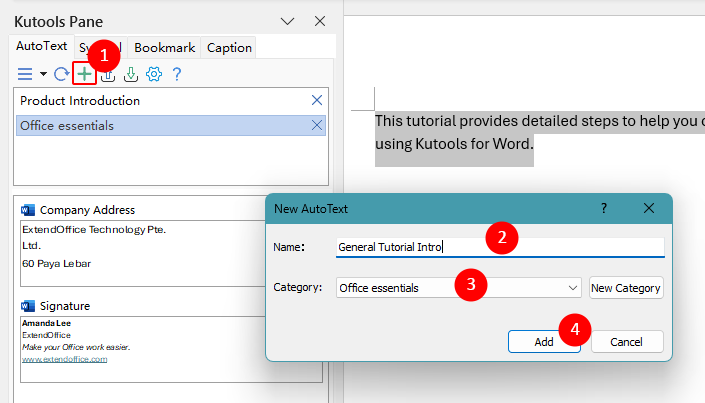Viewport: 705px width, 403px height.
Task: Click the New Category button
Action: point(626,288)
